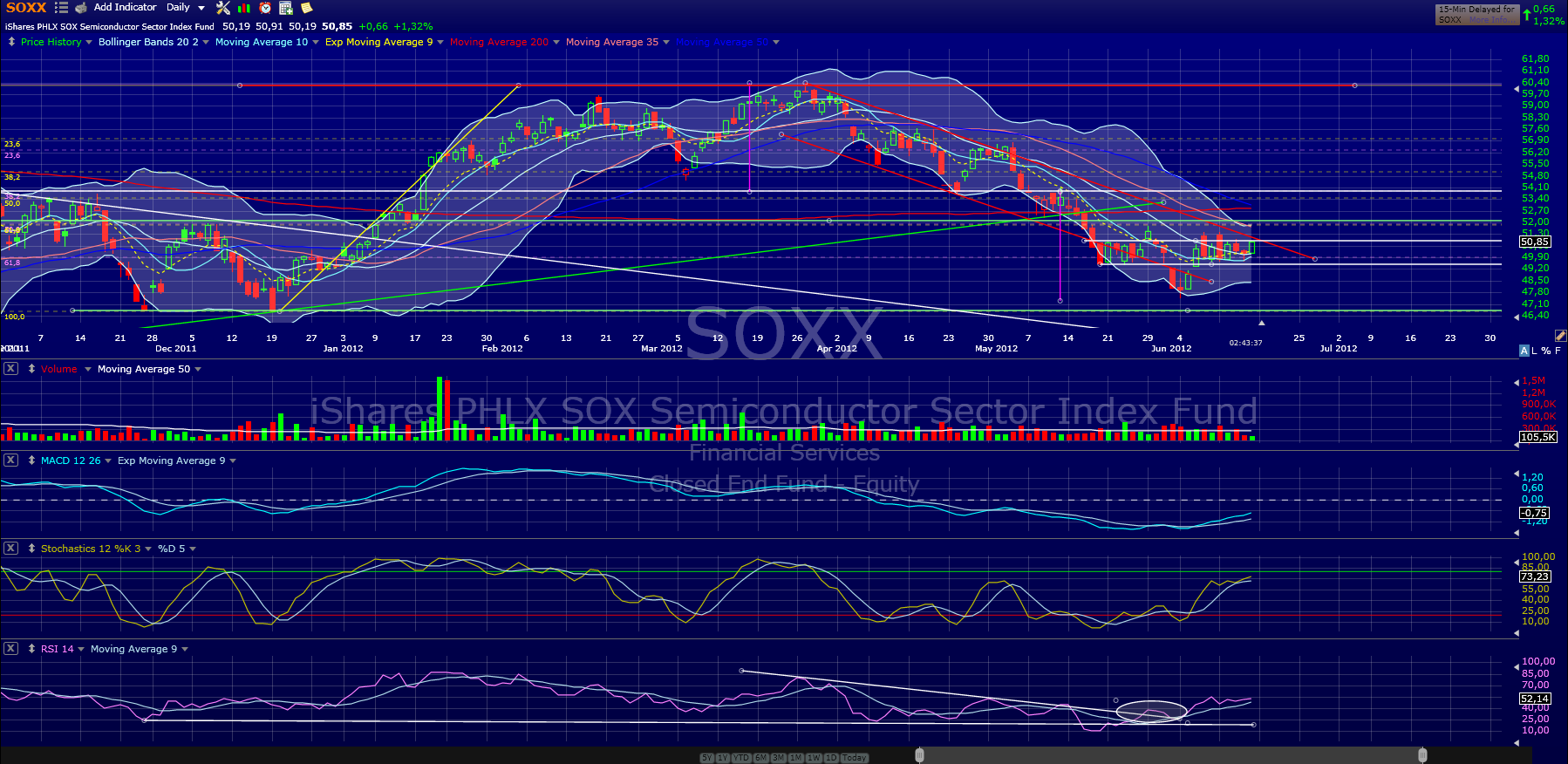Click the Stochastics value label 73,23
Screen dimensions: 1568x764
coord(1535,576)
